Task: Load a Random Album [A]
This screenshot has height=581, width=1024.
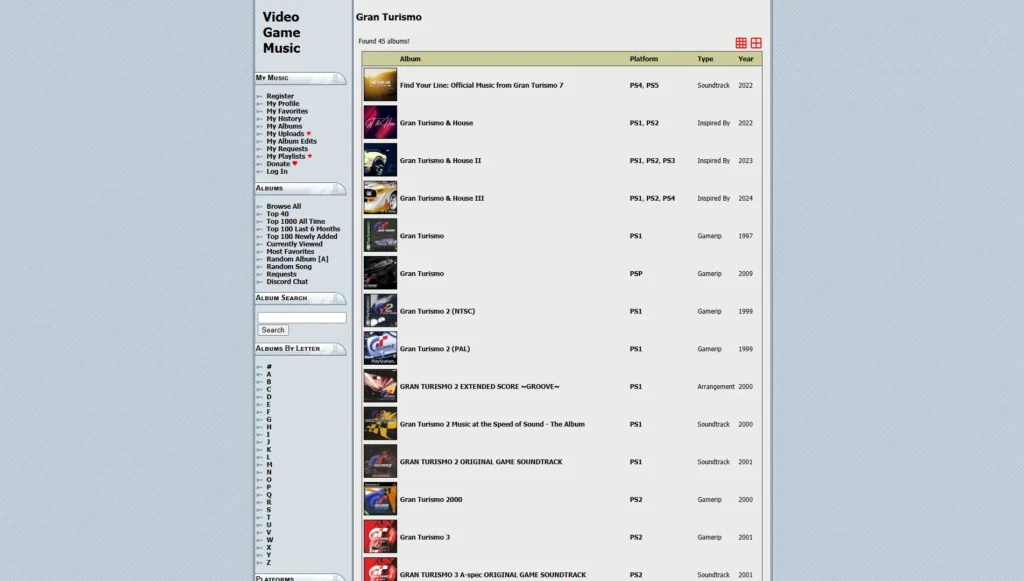Action: (x=297, y=259)
